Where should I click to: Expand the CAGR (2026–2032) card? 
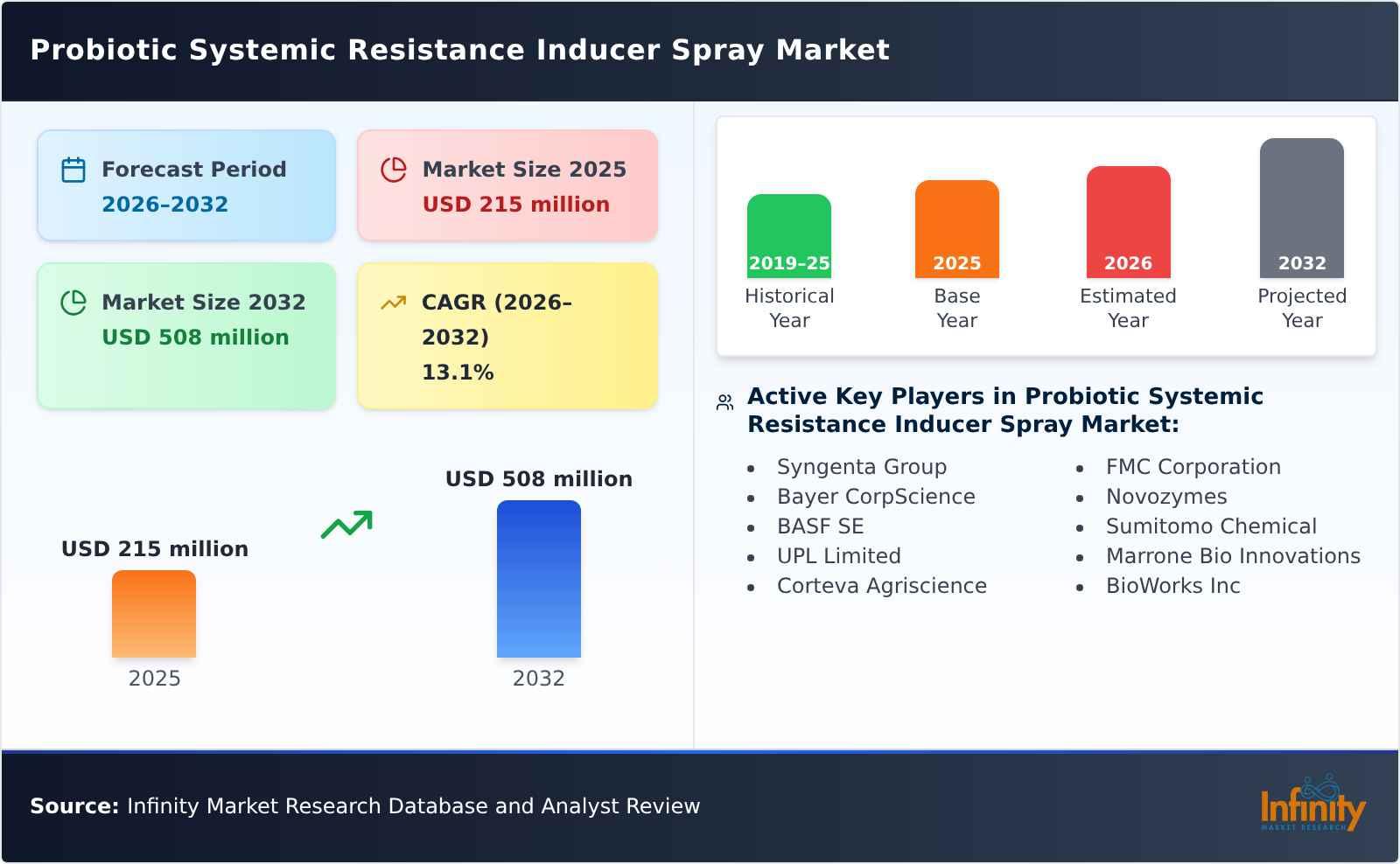pos(506,335)
